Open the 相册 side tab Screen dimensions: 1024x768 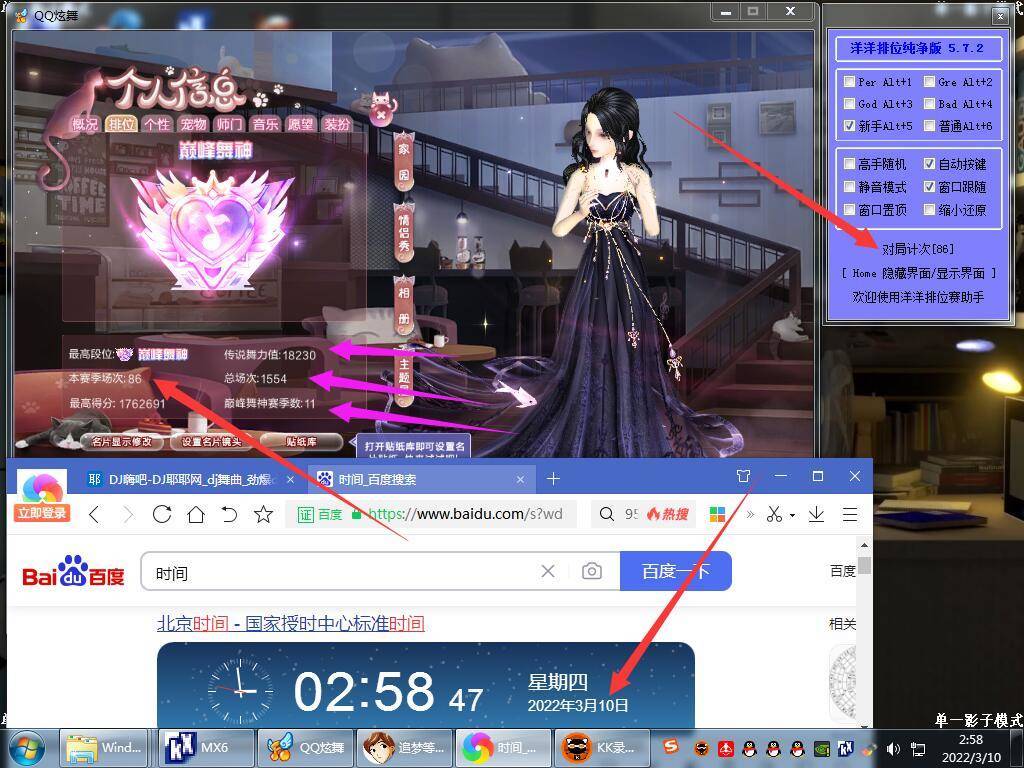404,305
